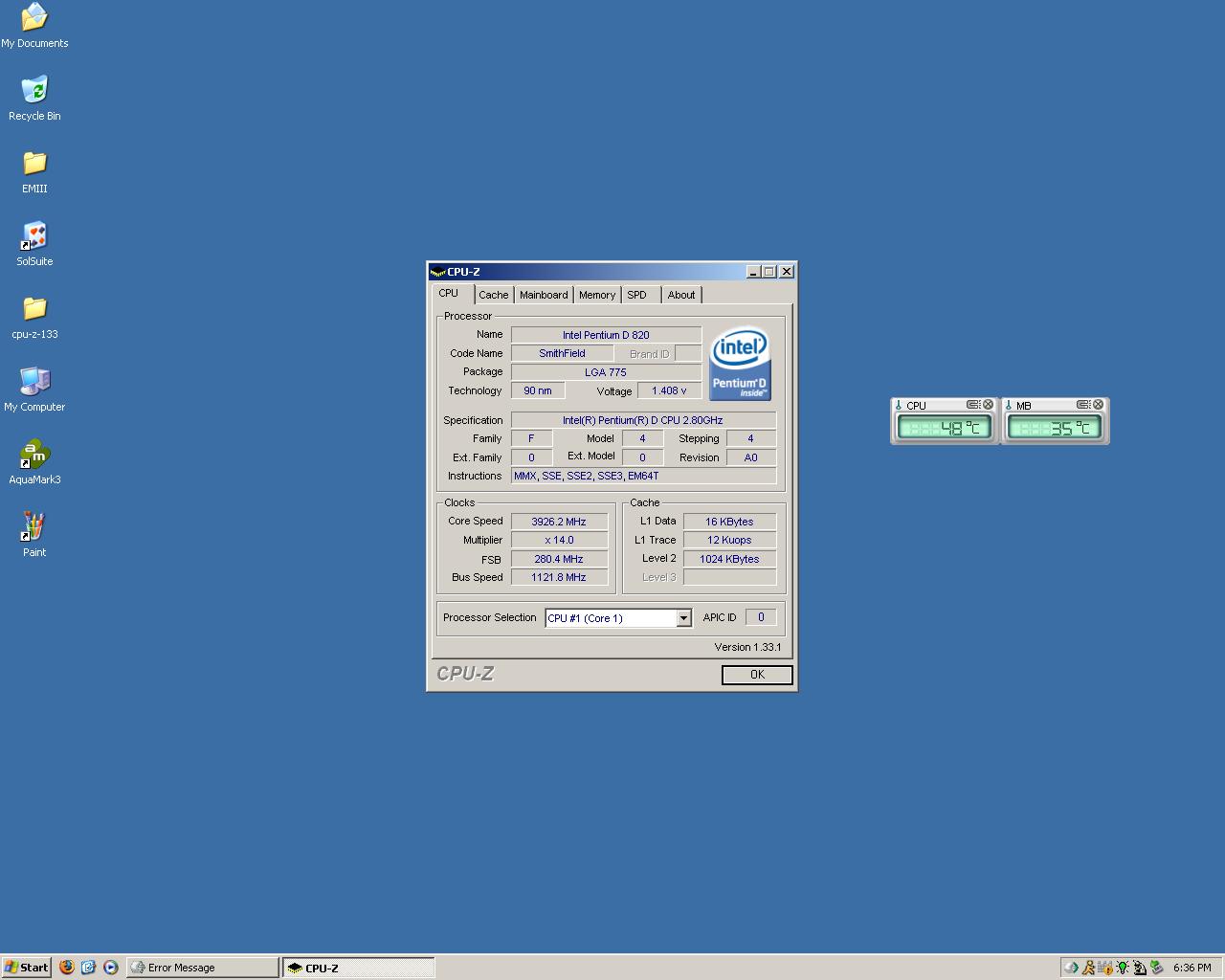Click the clip settings icon on MB widget

pyautogui.click(x=1083, y=405)
